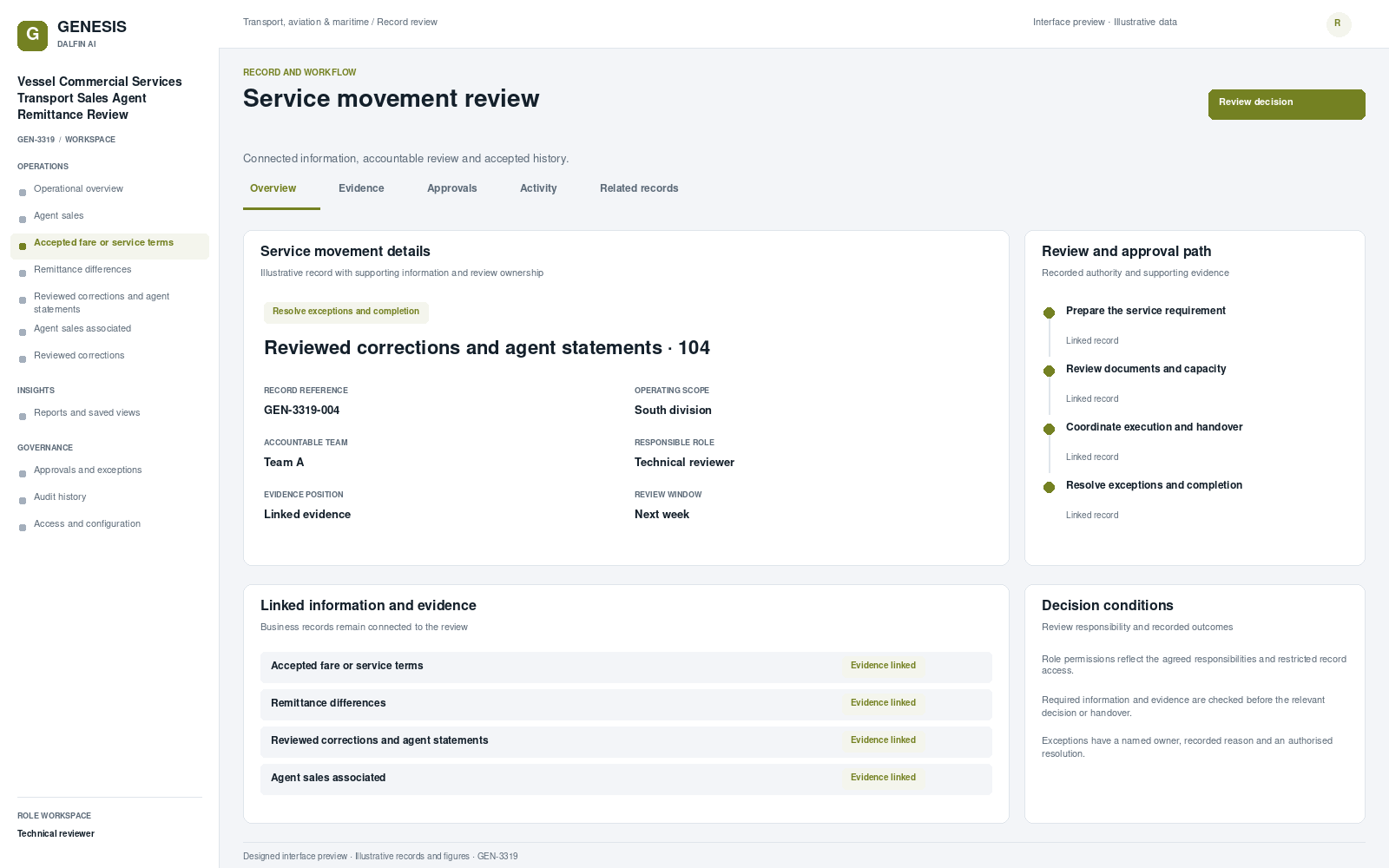Viewport: 1389px width, 868px height.
Task: Open the Approvals tab
Action: pos(452,188)
